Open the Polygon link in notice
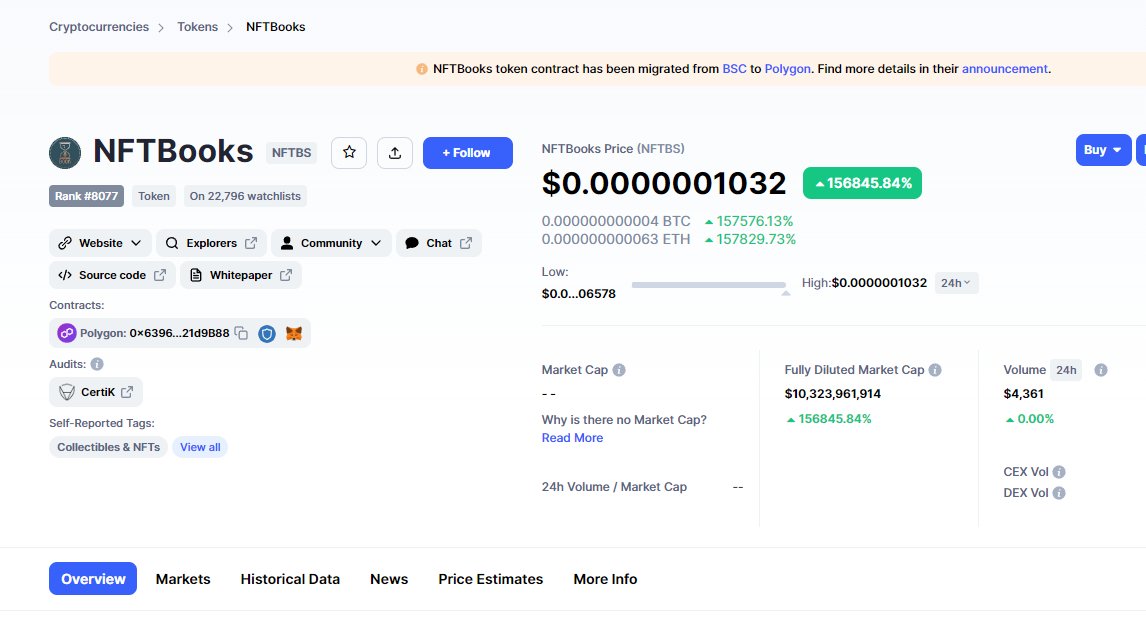 pyautogui.click(x=787, y=69)
